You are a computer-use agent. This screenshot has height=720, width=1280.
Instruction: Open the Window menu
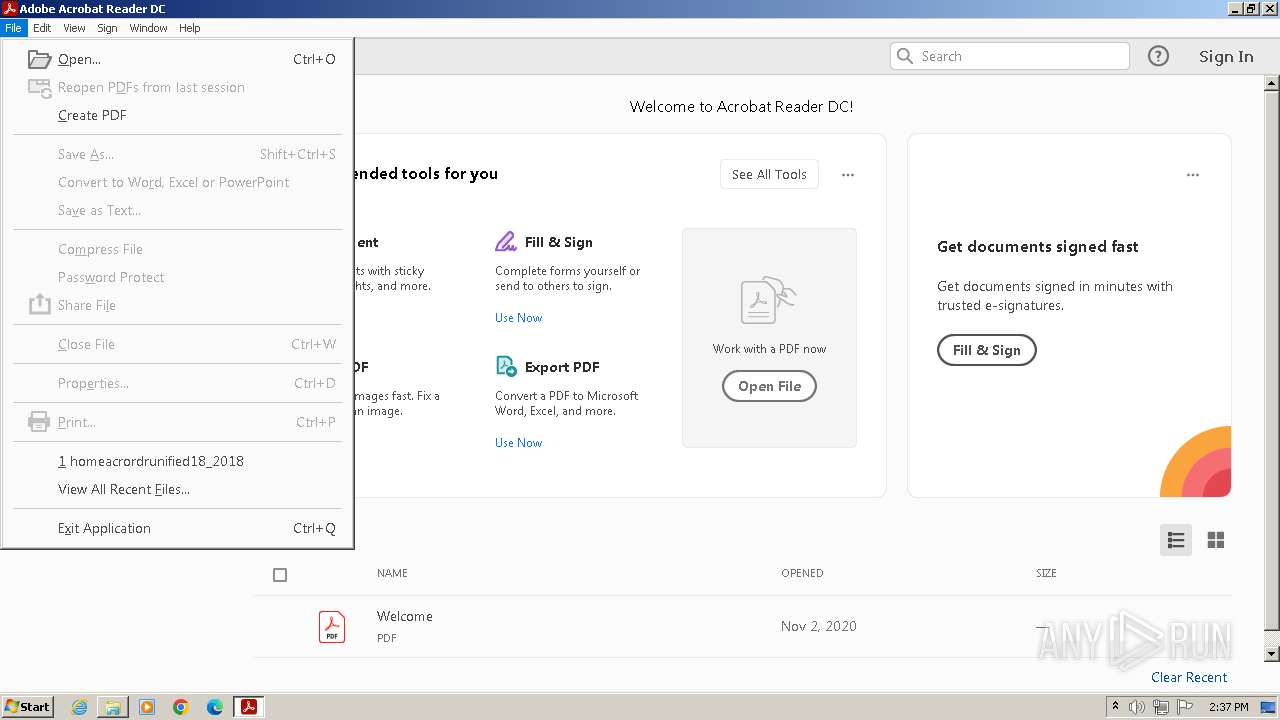(148, 28)
